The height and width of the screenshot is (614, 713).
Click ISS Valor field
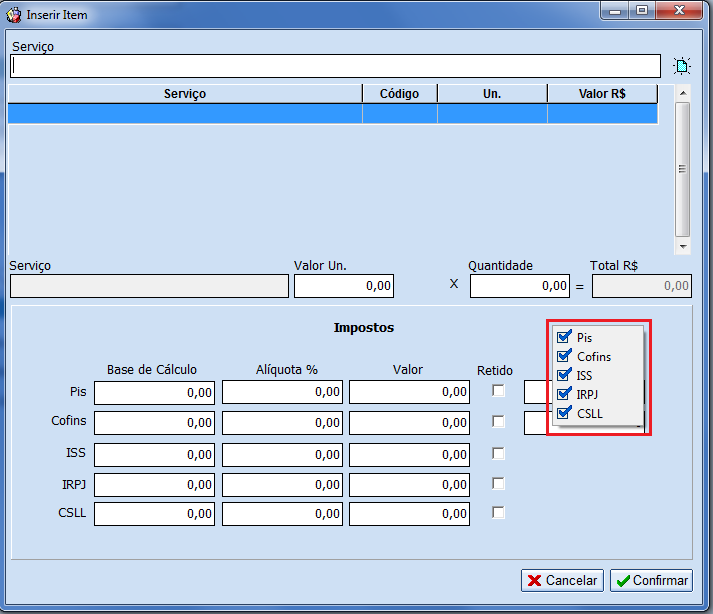click(409, 455)
